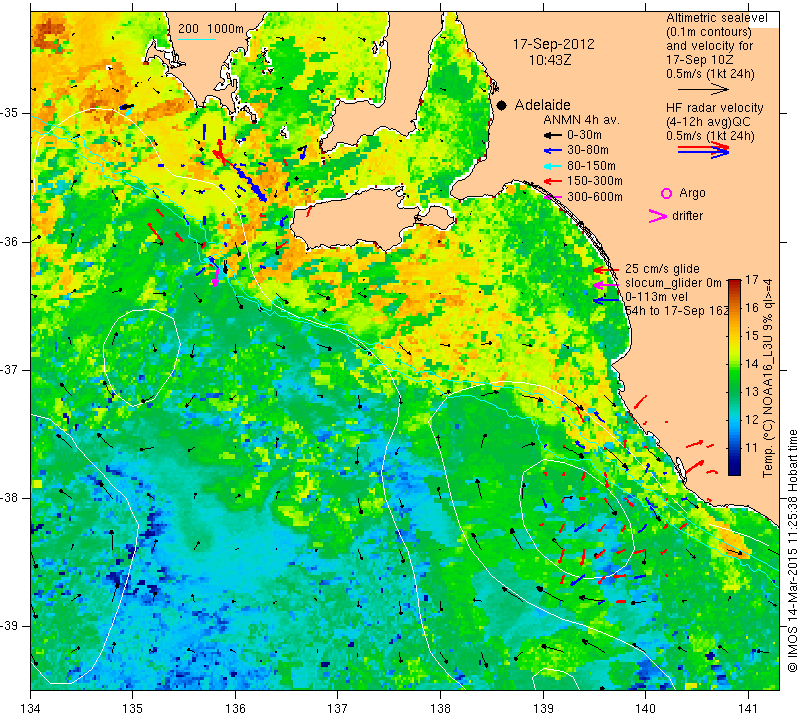Screen dimensions: 800x720
Task: Click the black Adelaide city marker dot
Action: (x=502, y=105)
